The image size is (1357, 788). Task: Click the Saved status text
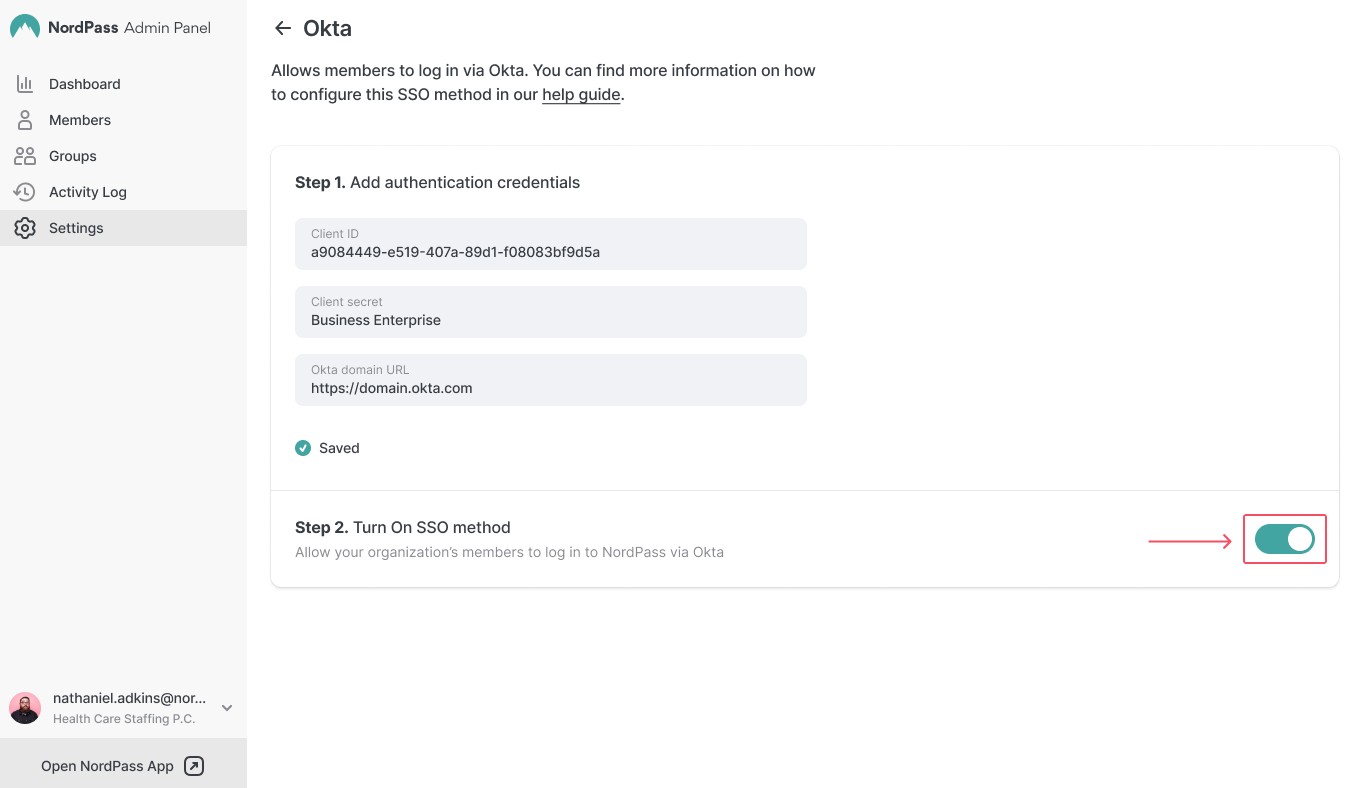point(339,448)
